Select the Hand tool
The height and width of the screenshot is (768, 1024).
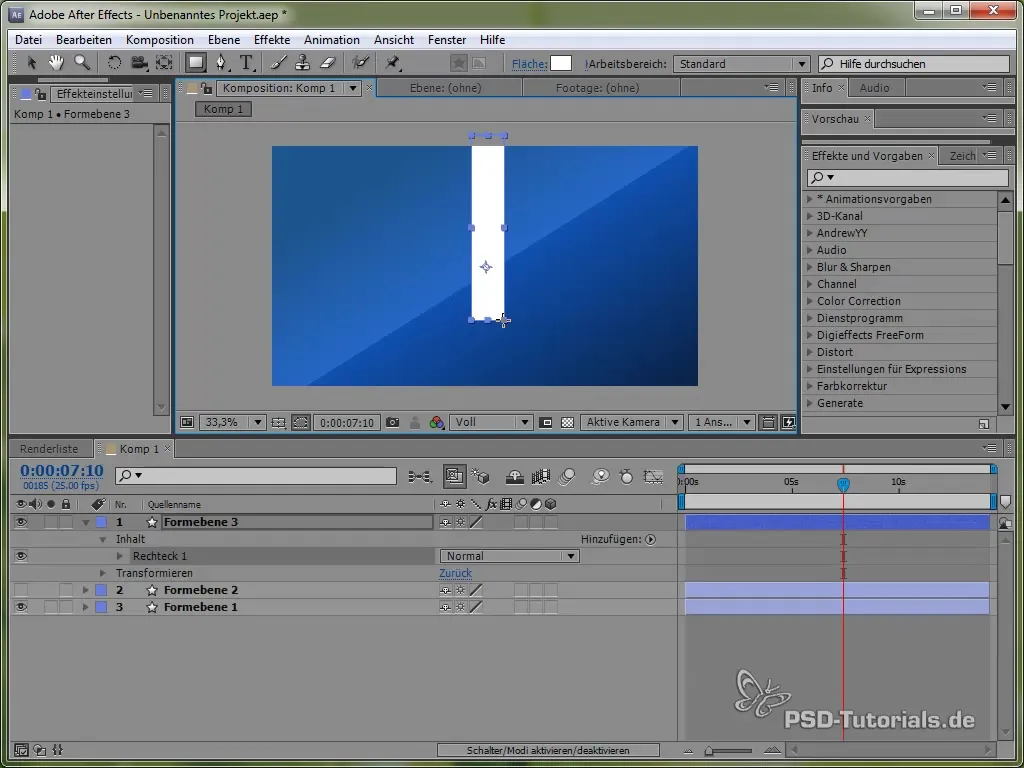(x=56, y=63)
